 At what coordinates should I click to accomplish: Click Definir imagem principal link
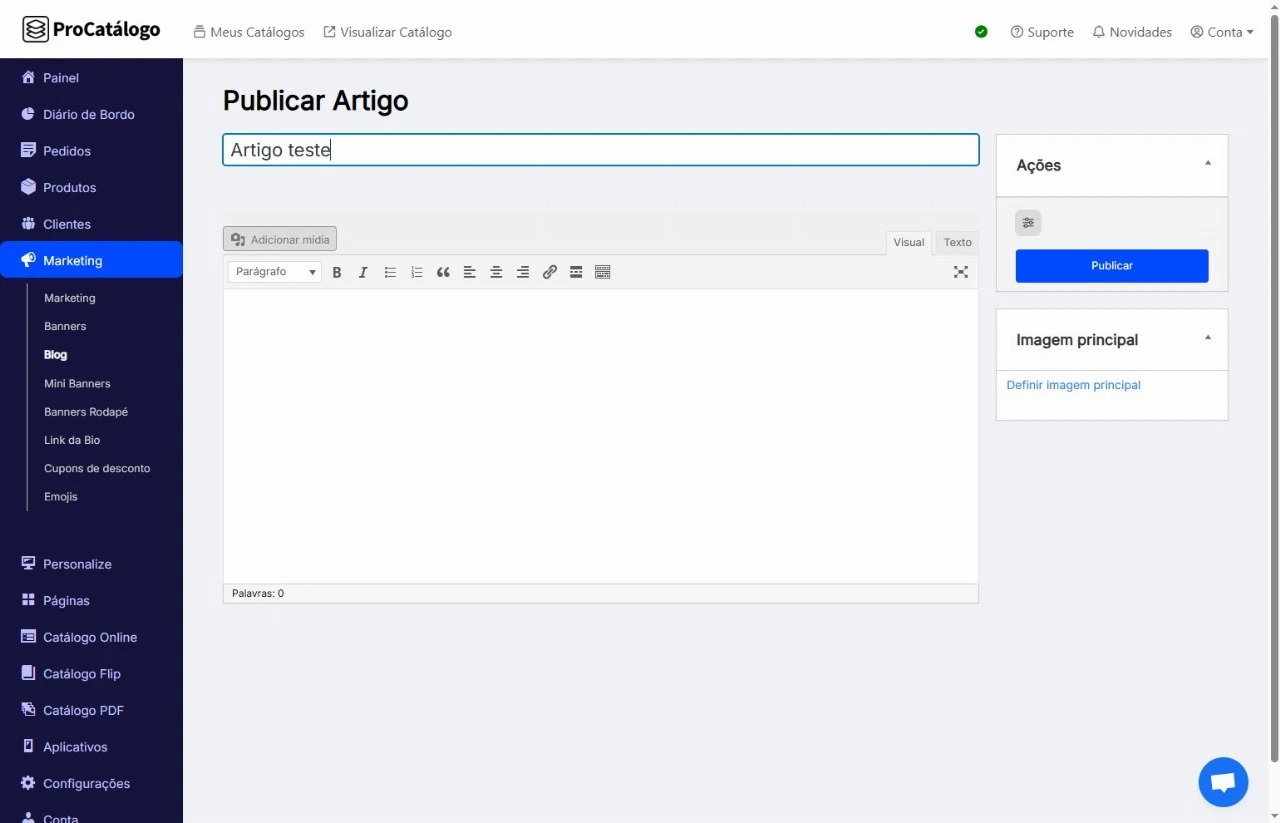pos(1073,385)
